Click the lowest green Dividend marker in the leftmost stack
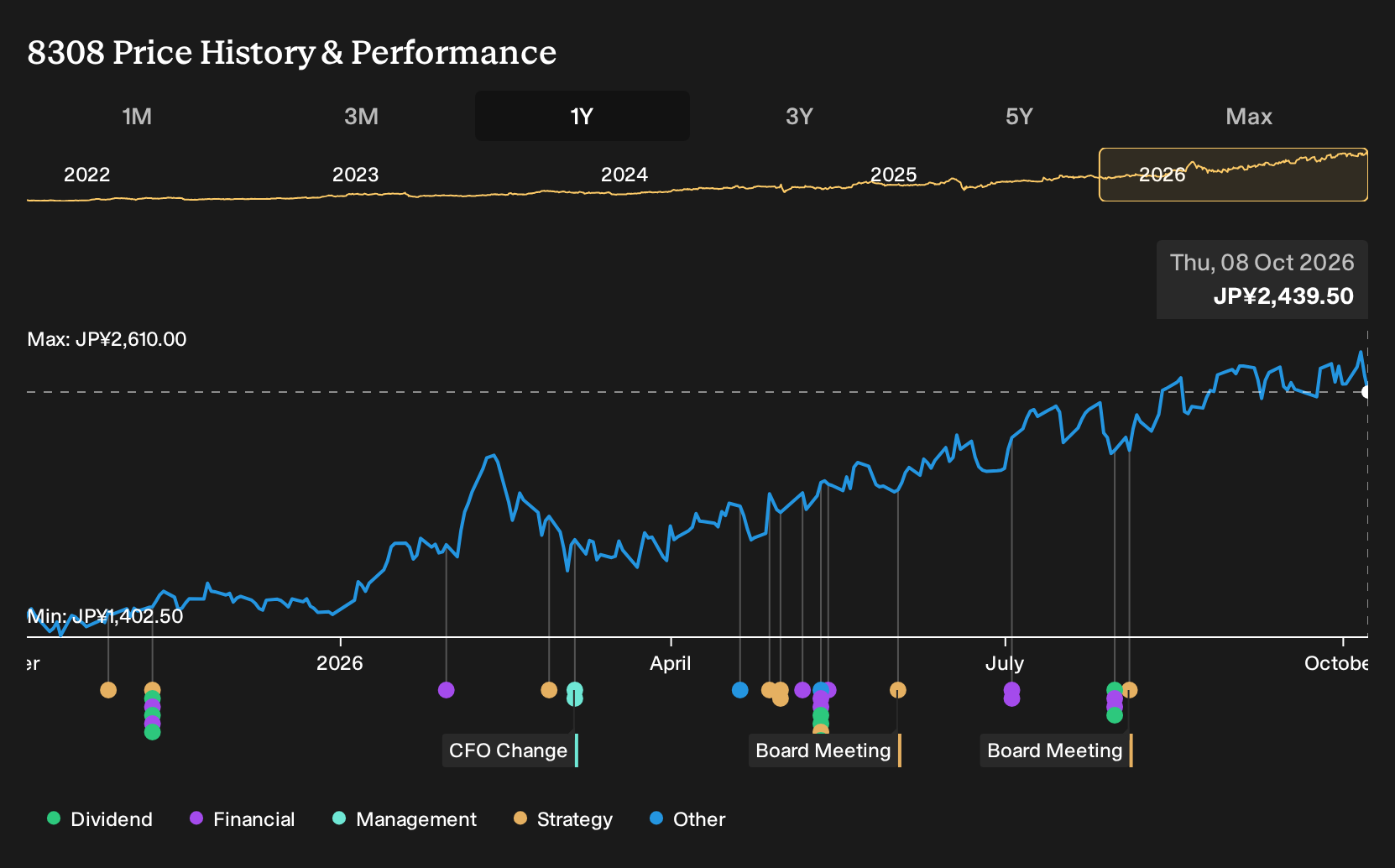 pyautogui.click(x=152, y=732)
